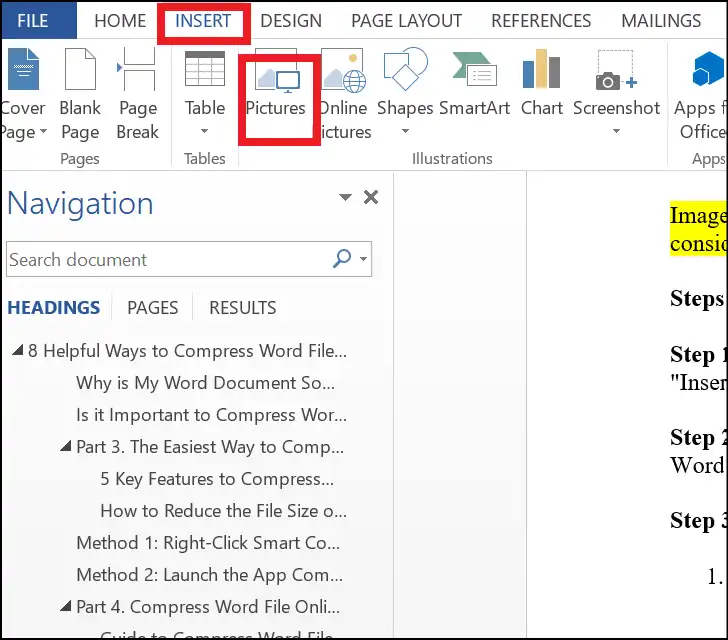Open Apps for Office

(x=700, y=94)
